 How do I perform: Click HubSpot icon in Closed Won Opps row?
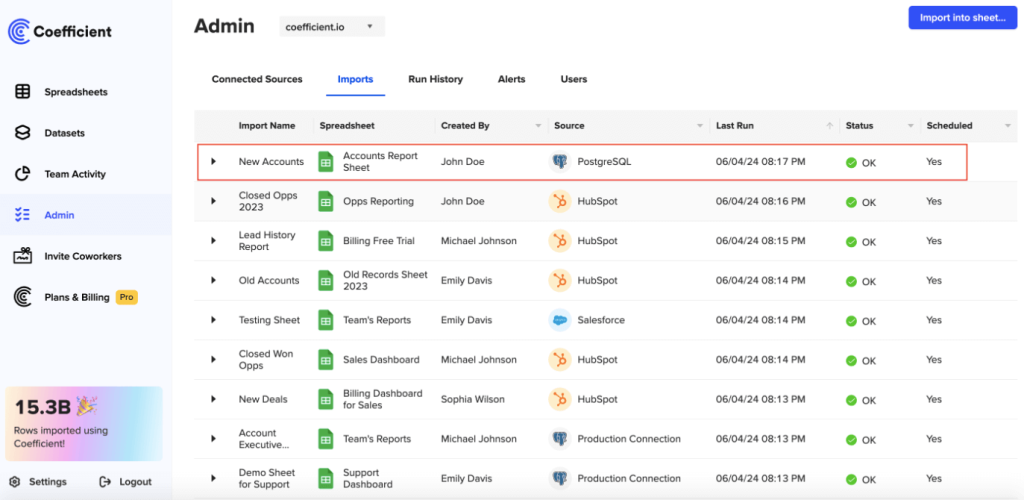(560, 360)
